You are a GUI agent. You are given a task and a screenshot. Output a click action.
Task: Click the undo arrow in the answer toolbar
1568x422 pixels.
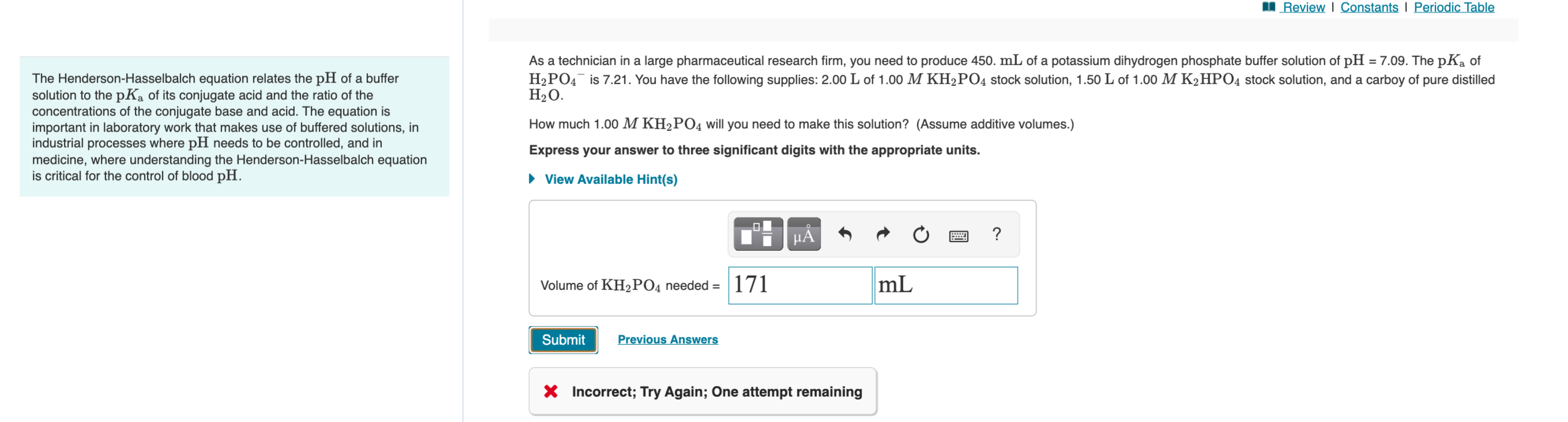click(x=846, y=233)
